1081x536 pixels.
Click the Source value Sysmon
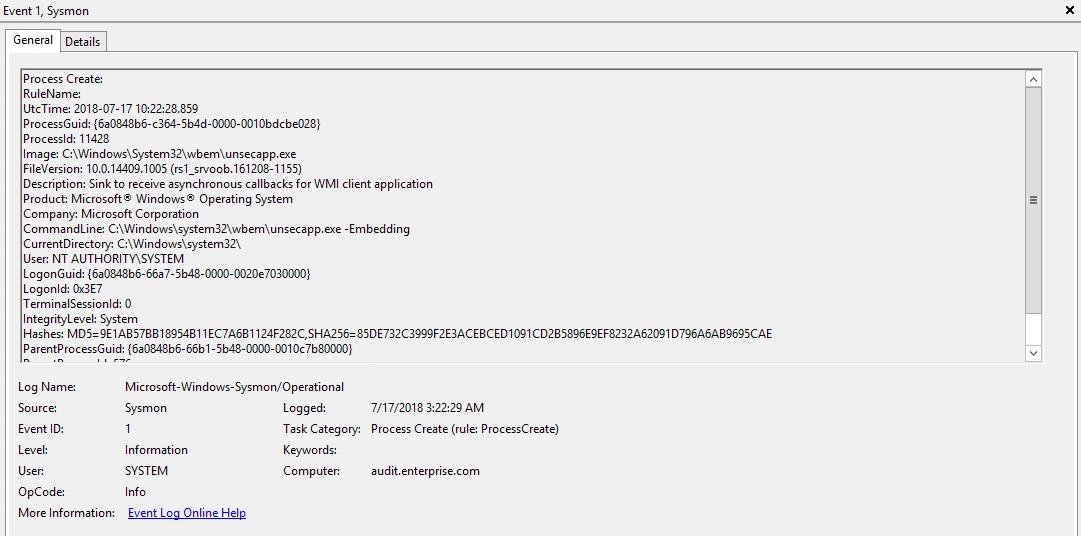click(145, 408)
